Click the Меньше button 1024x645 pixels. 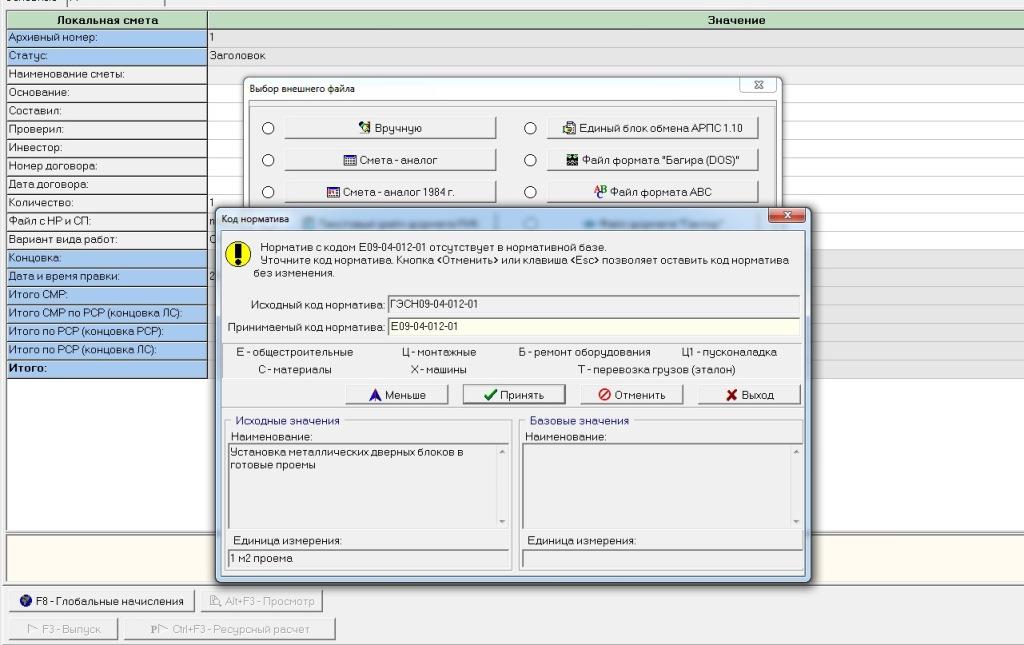coord(396,395)
